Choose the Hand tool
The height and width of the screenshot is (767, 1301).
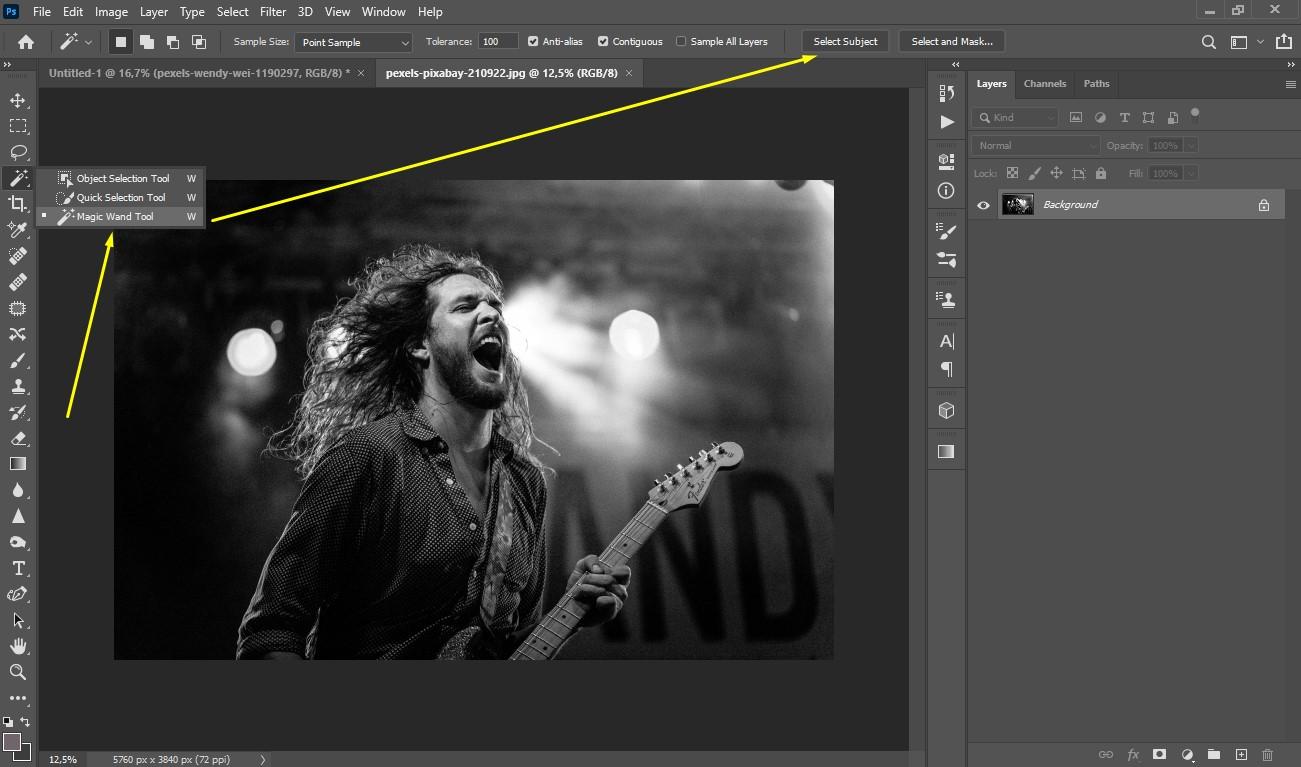(18, 646)
